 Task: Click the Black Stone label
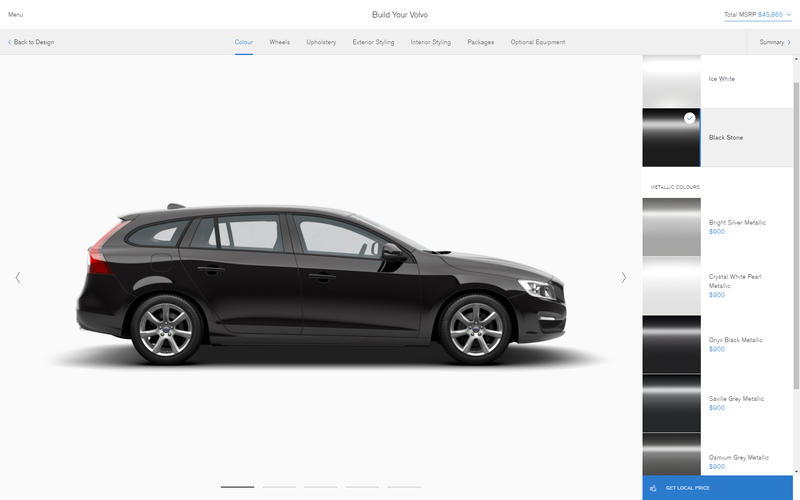(726, 138)
